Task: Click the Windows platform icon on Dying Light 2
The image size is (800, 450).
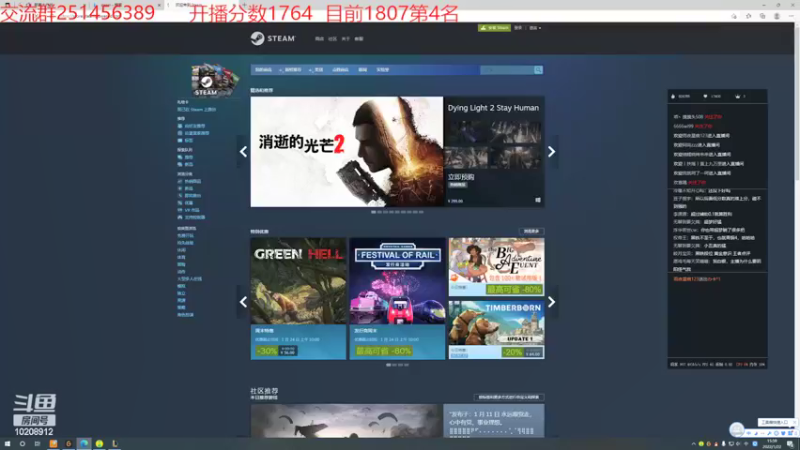Action: click(x=538, y=201)
